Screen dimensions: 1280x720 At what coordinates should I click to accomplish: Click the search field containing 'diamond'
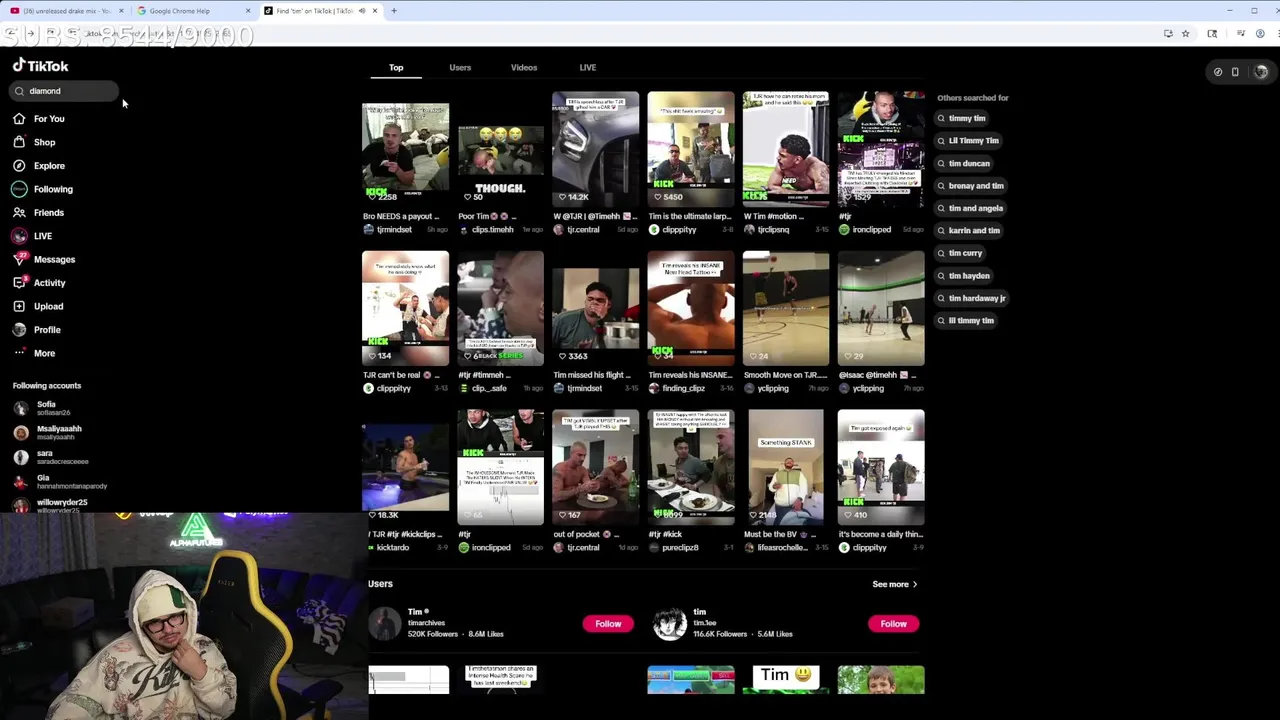[65, 91]
